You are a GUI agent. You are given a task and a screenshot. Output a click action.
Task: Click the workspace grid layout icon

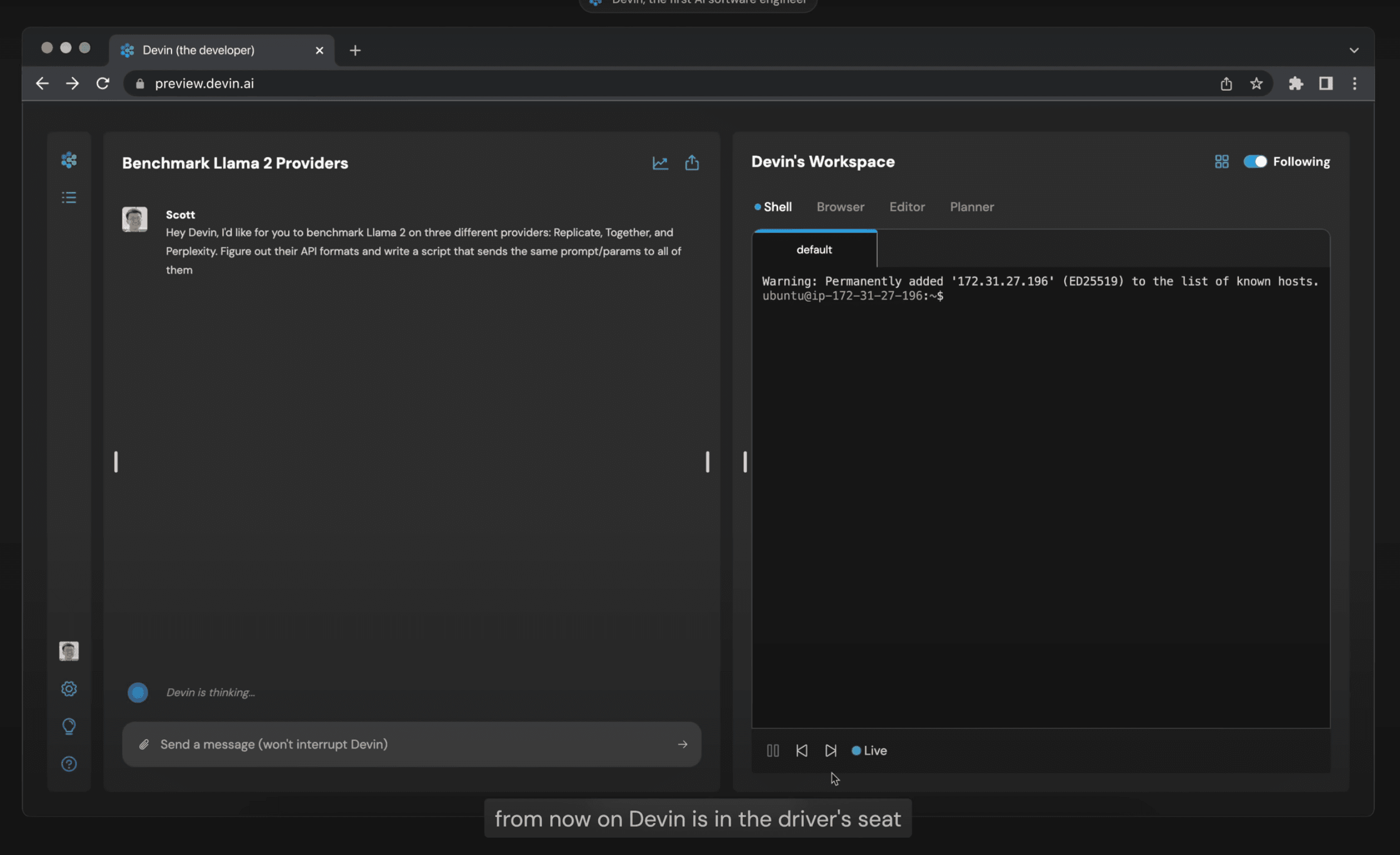coord(1221,162)
